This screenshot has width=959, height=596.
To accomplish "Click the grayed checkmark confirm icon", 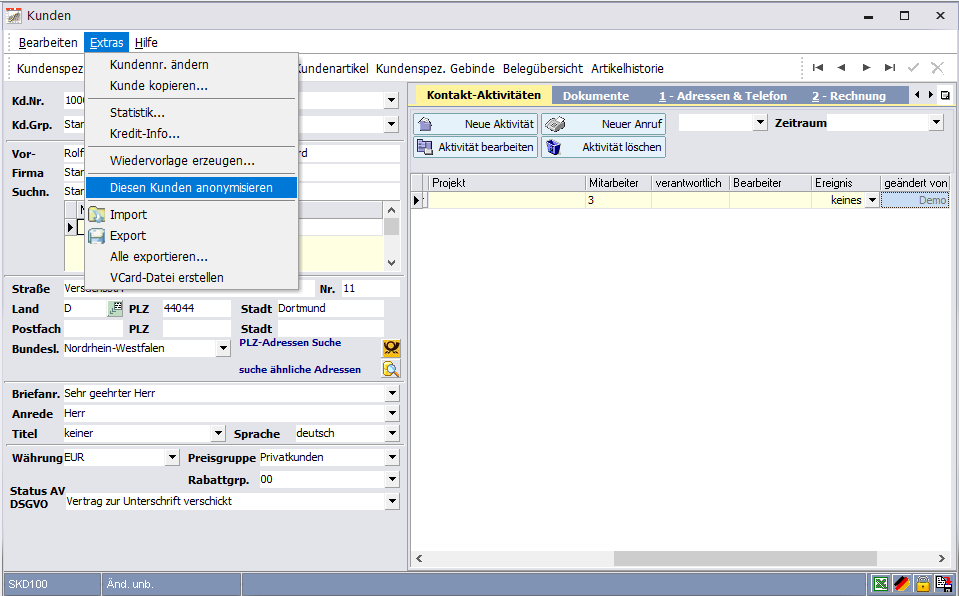I will 914,68.
